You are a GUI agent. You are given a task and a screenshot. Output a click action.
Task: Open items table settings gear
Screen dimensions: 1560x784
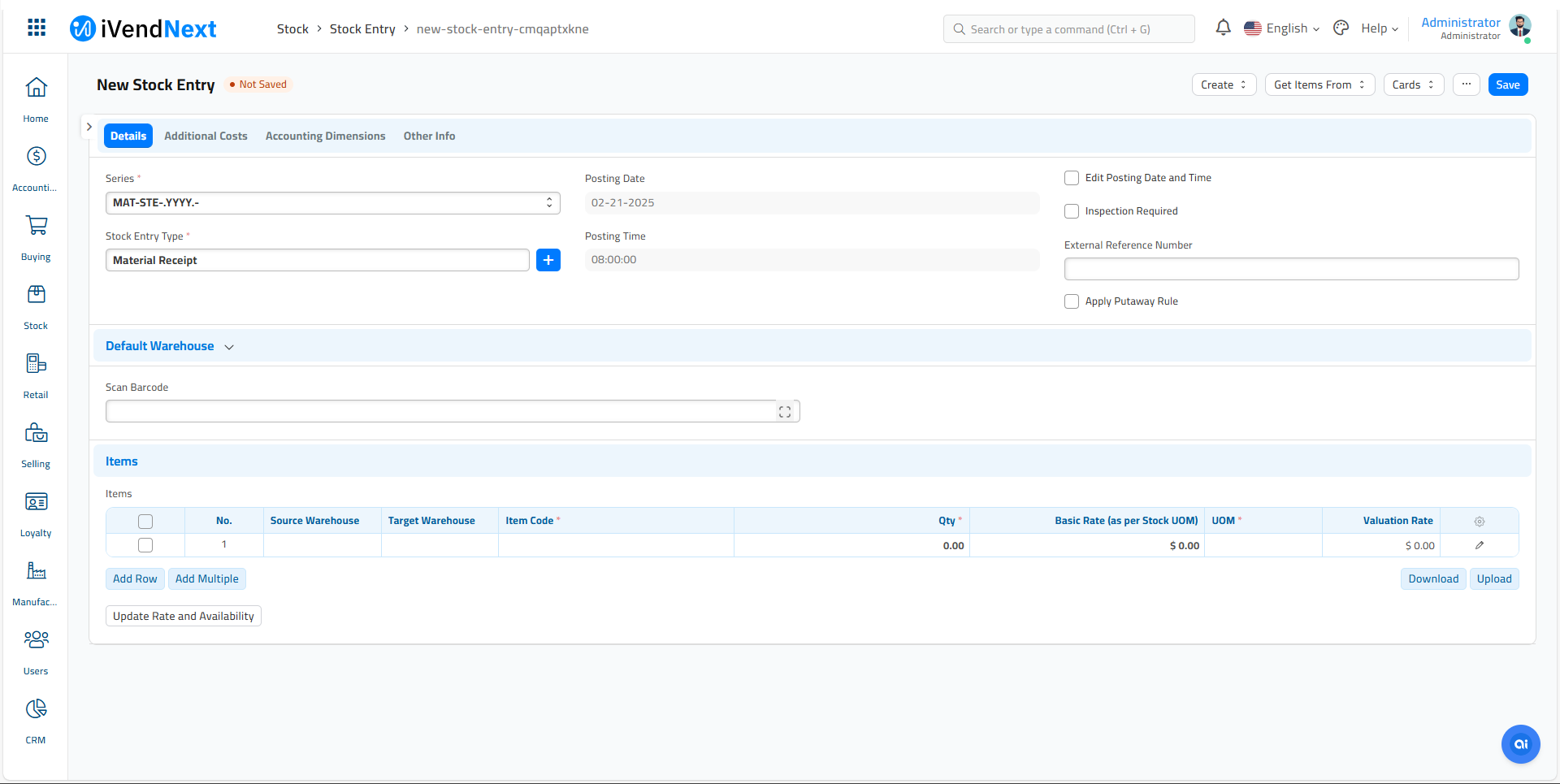(1479, 522)
